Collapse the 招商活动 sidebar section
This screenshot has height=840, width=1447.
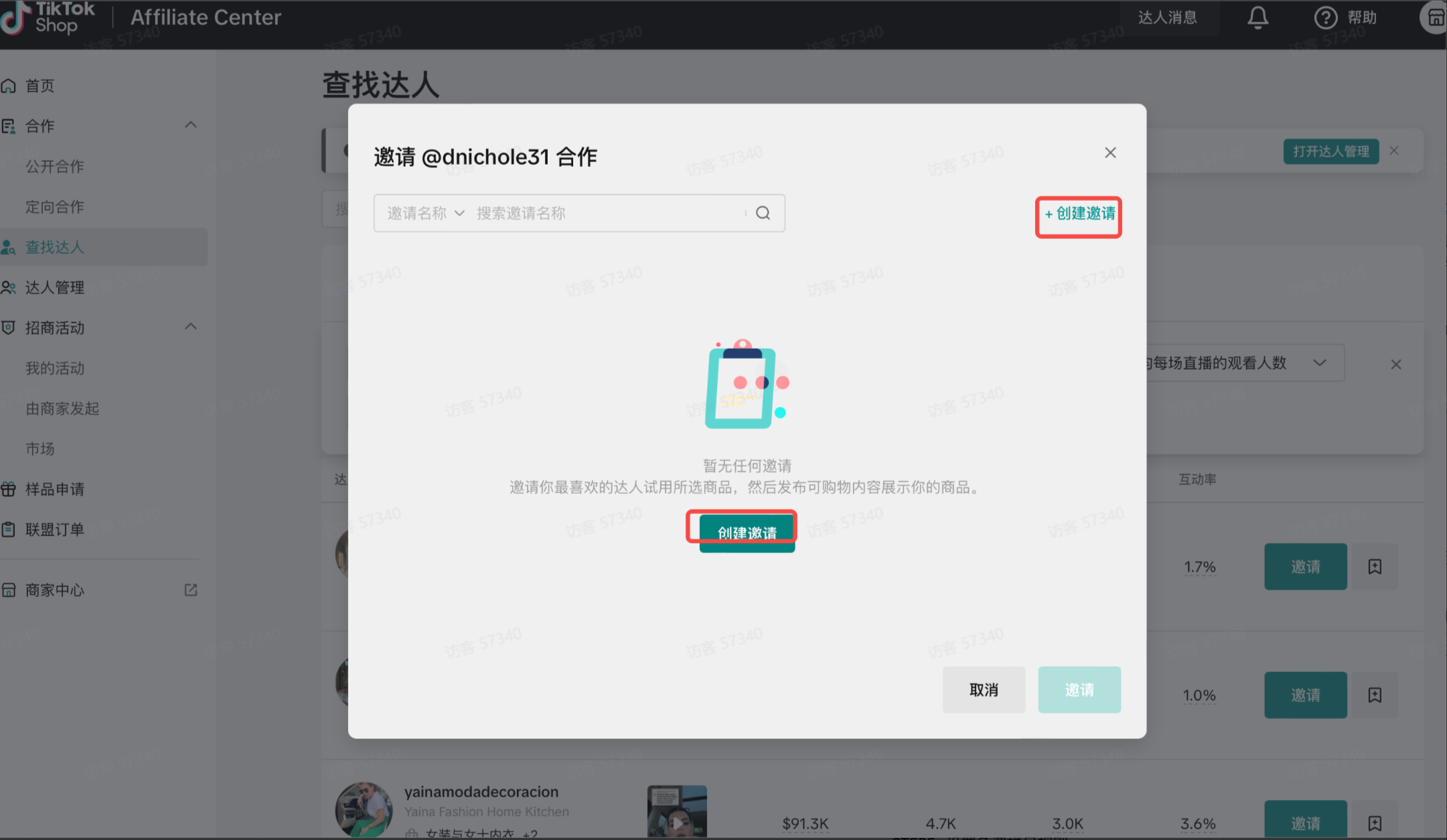pos(191,327)
